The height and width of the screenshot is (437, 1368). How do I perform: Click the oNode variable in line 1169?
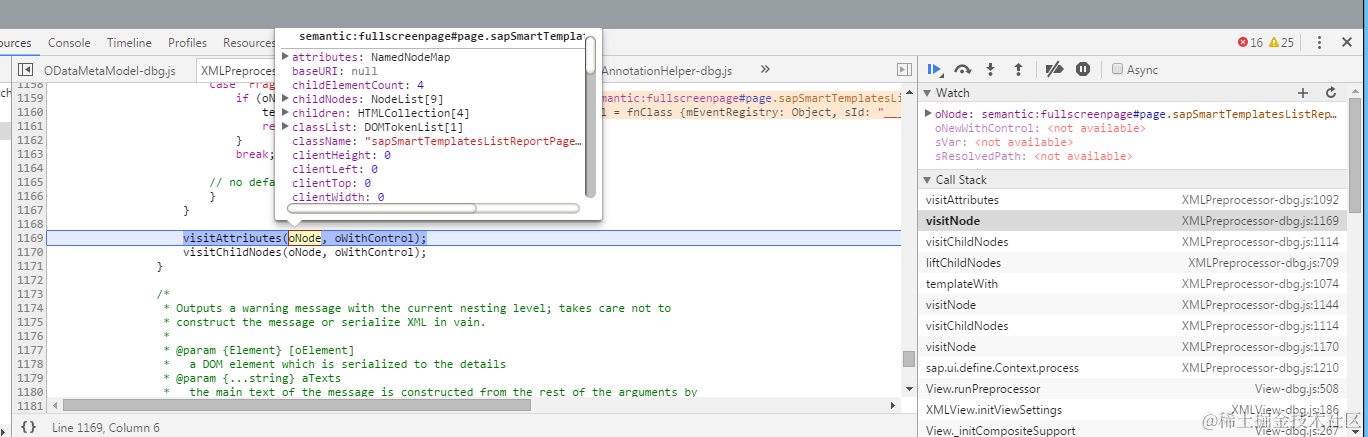304,238
